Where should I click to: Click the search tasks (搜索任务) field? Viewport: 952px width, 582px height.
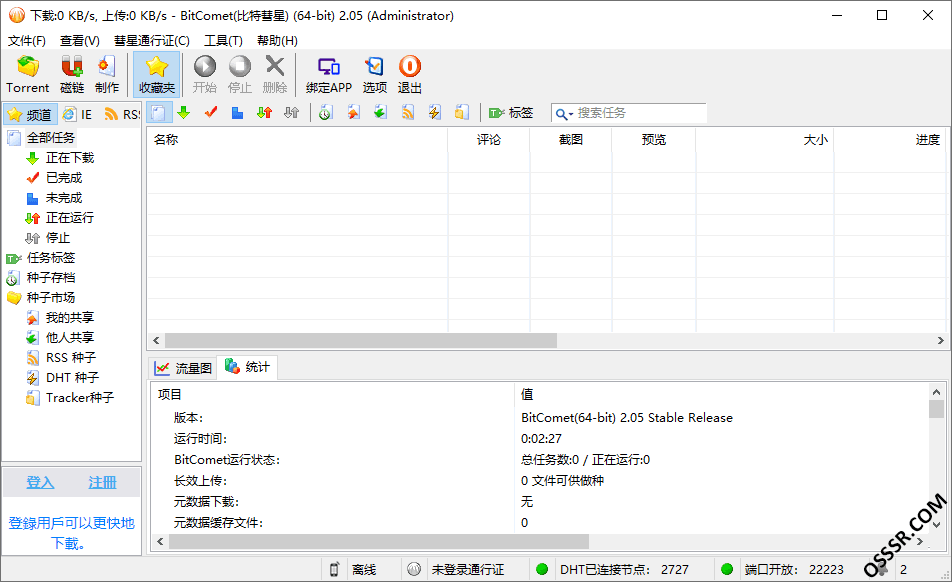[x=641, y=113]
